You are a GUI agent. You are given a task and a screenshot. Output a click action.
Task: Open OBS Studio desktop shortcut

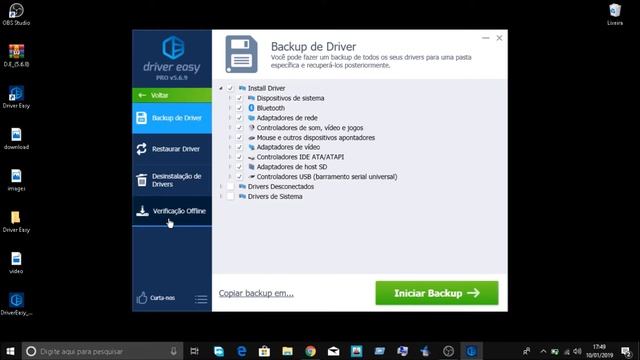(x=16, y=14)
